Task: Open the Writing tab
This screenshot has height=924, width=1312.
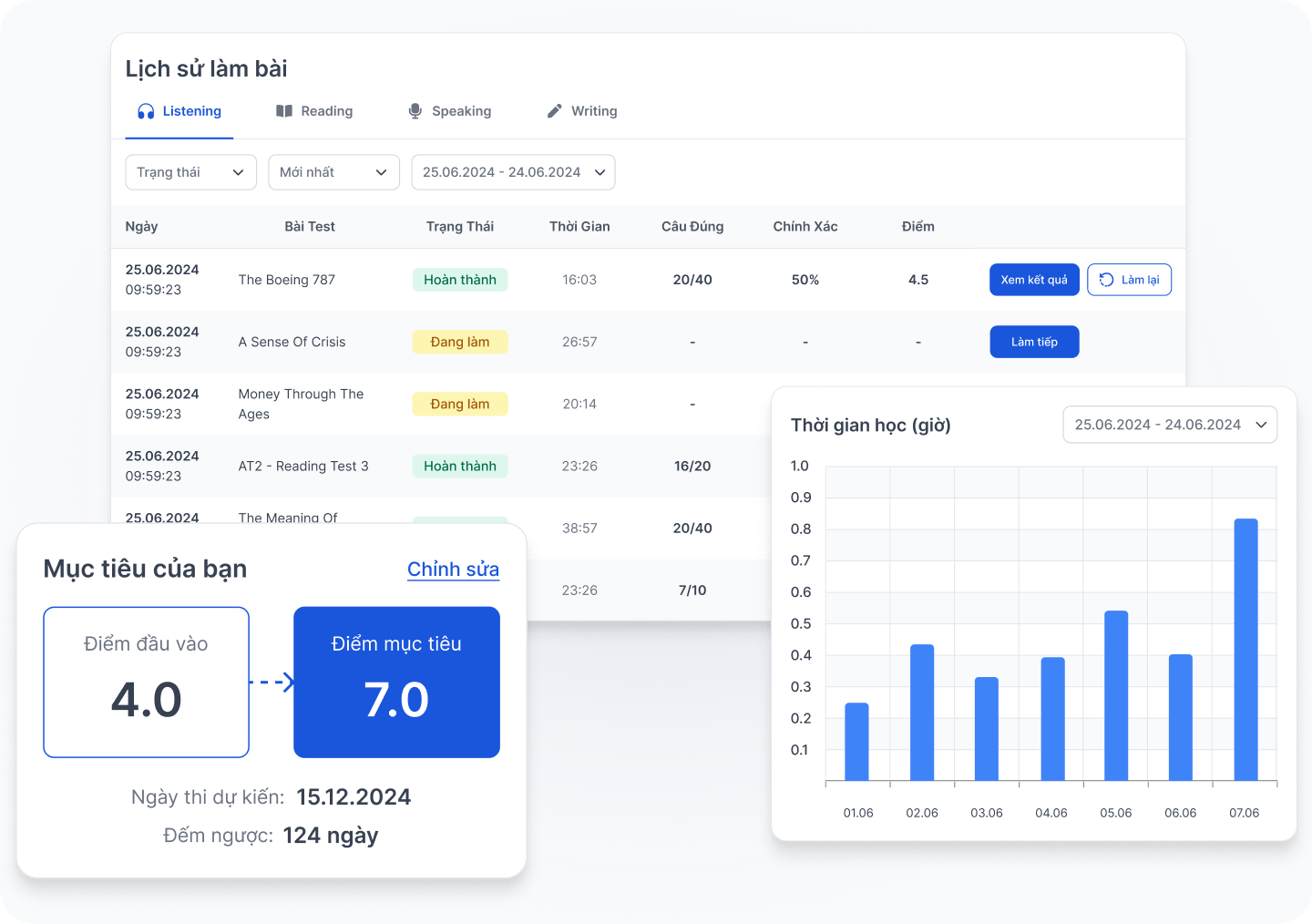Action: tap(582, 111)
